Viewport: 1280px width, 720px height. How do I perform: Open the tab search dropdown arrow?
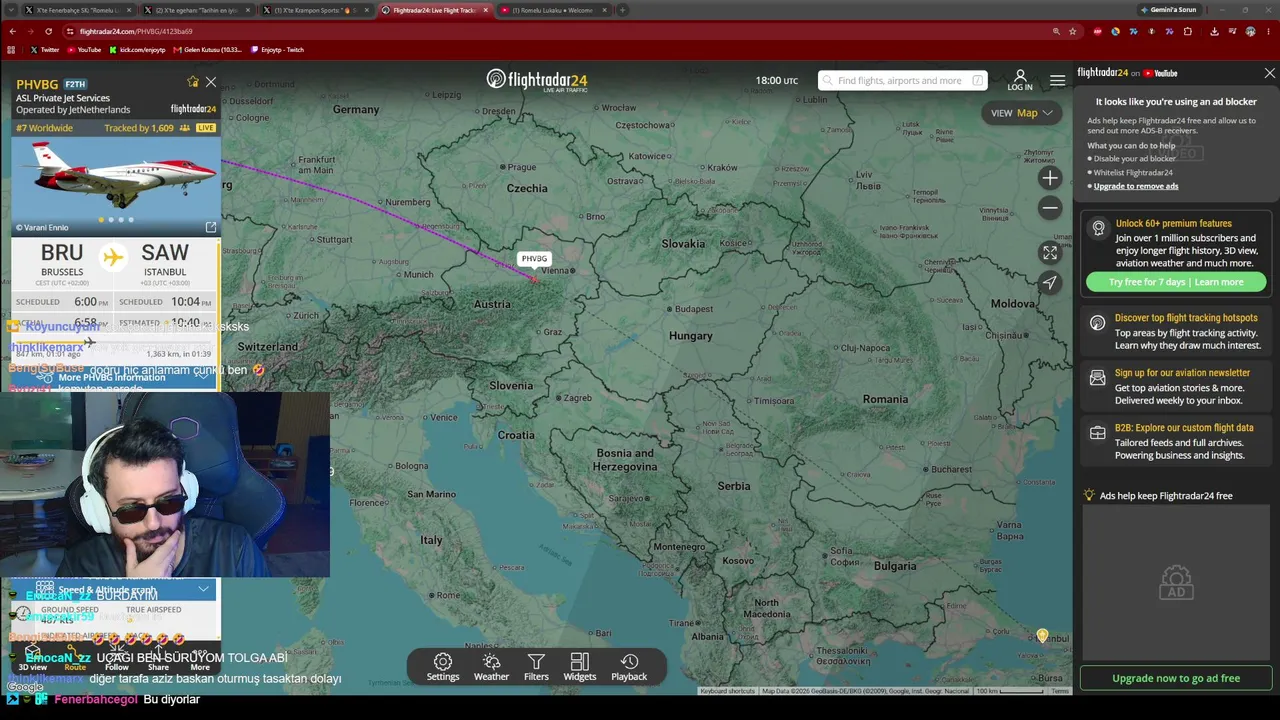(12, 10)
